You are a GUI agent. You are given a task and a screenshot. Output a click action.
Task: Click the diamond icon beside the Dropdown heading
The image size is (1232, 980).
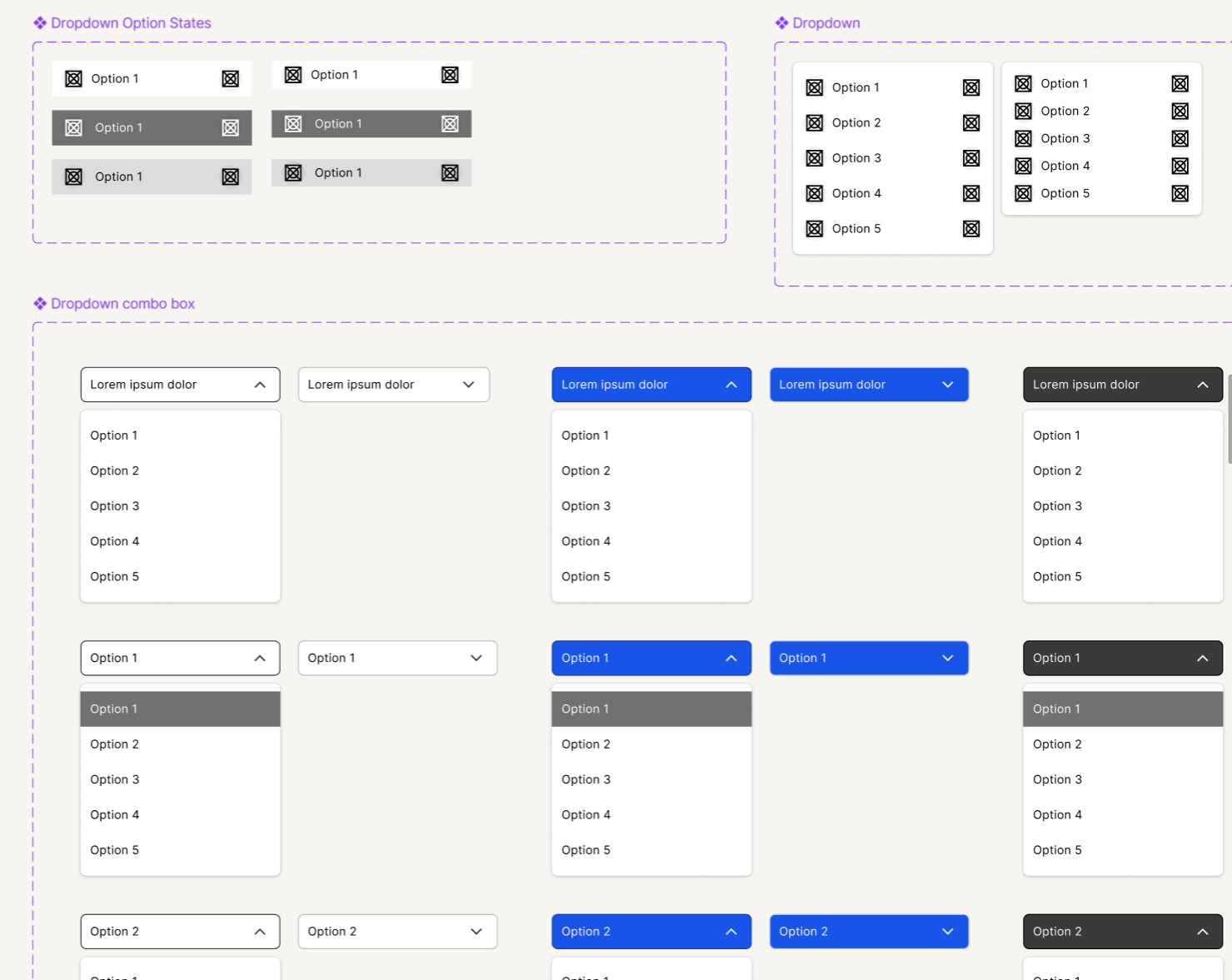click(782, 22)
